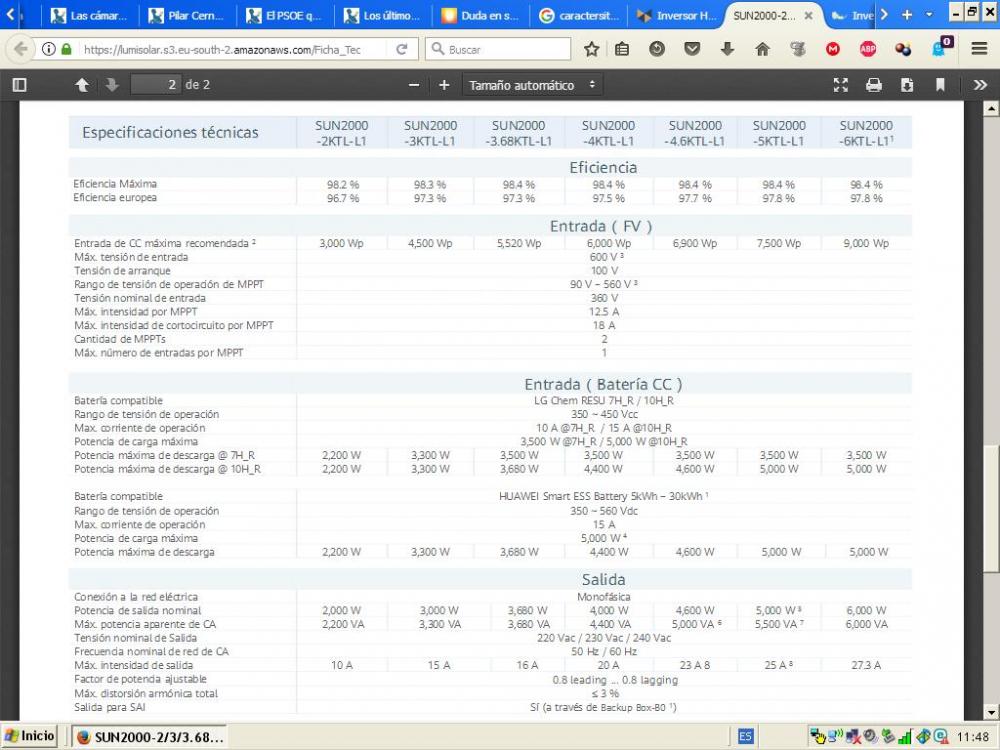Switch to the 'Duda en s...' tab
Viewport: 1000px width, 750px height.
click(x=480, y=16)
